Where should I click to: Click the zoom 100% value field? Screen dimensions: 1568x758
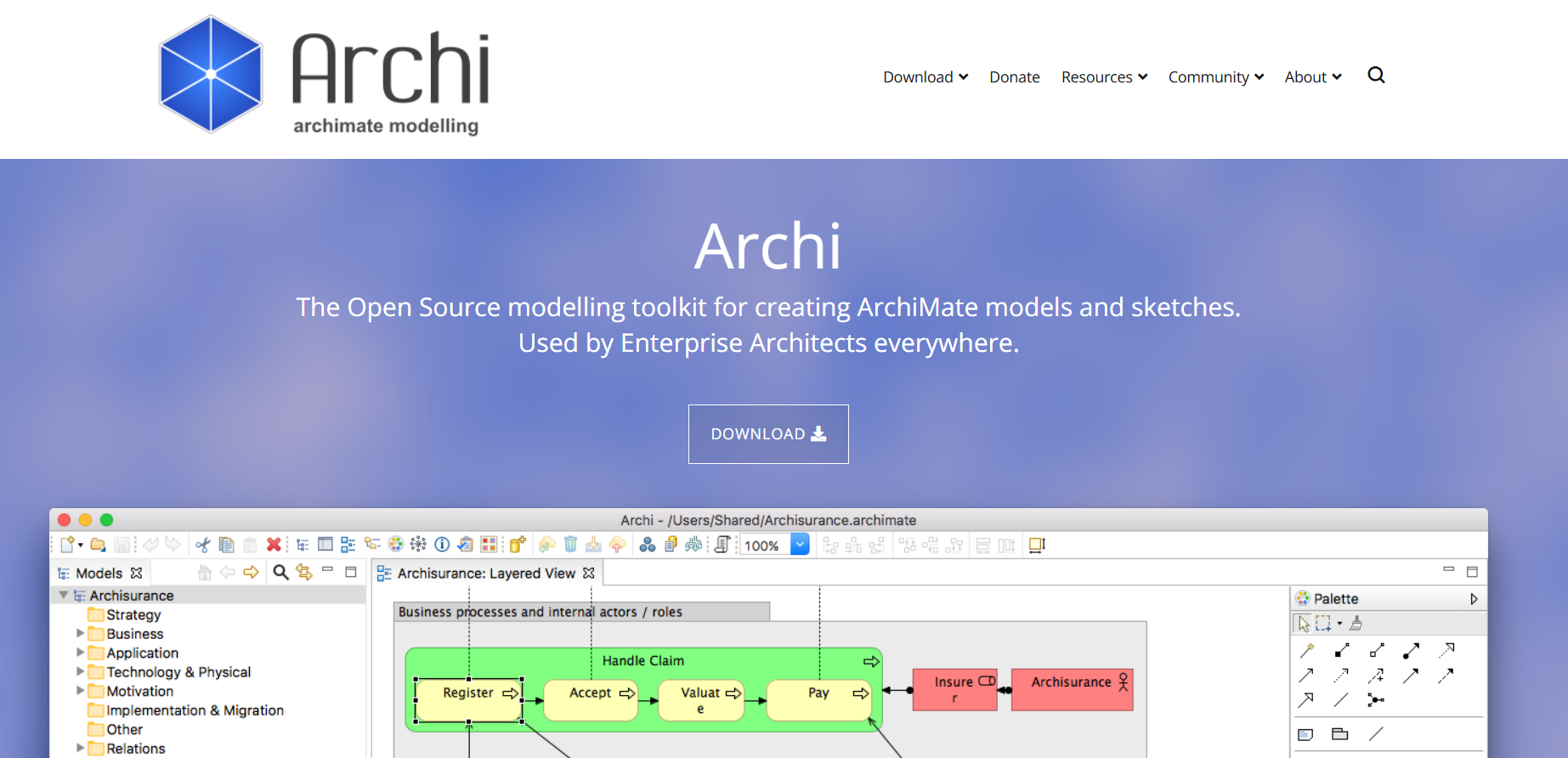[x=763, y=546]
